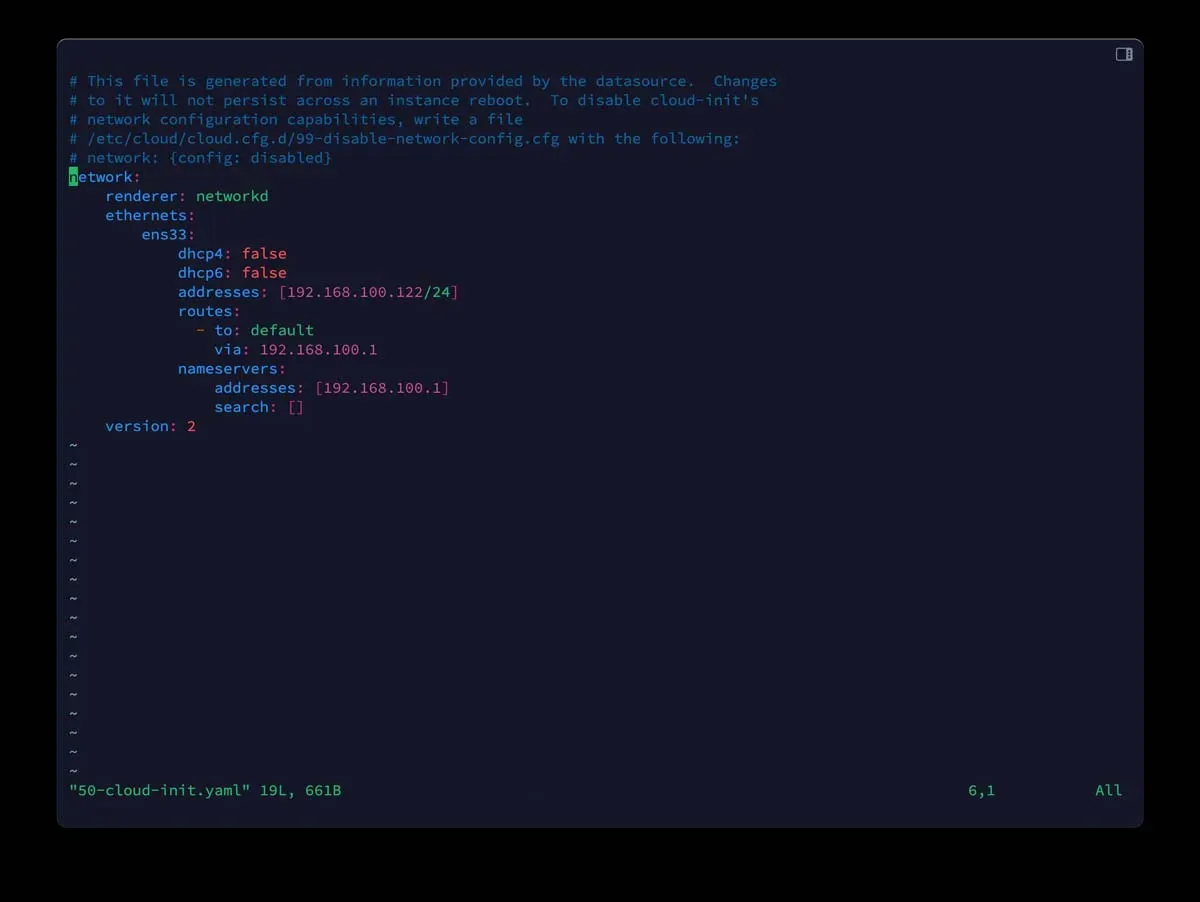Click the 'networkd' renderer value
This screenshot has height=902, width=1200.
coord(232,196)
